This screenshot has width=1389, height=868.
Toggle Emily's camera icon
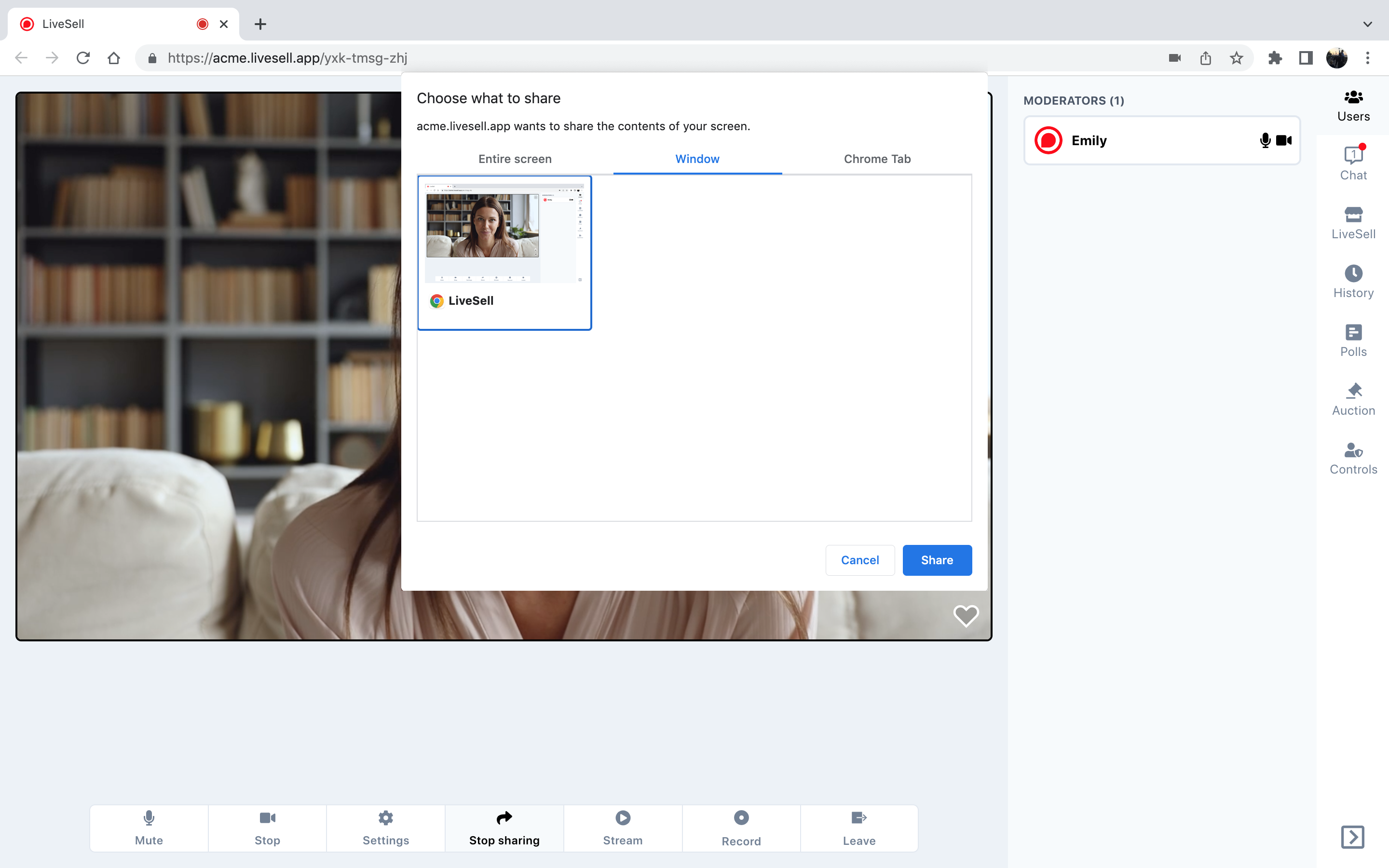tap(1284, 141)
